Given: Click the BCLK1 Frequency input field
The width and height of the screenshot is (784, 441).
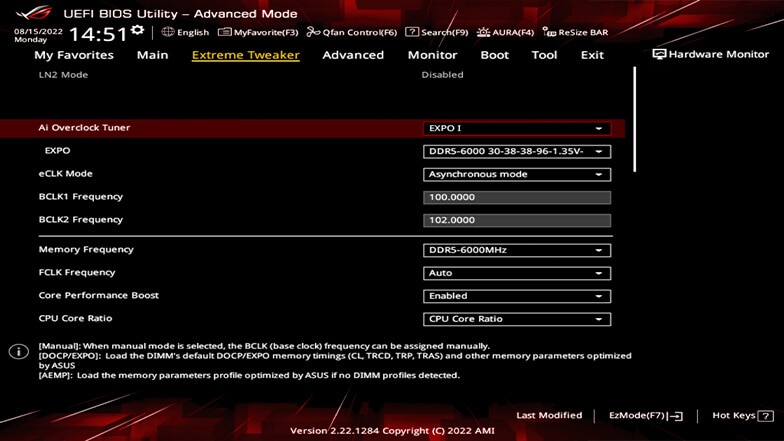Looking at the screenshot, I should 516,197.
